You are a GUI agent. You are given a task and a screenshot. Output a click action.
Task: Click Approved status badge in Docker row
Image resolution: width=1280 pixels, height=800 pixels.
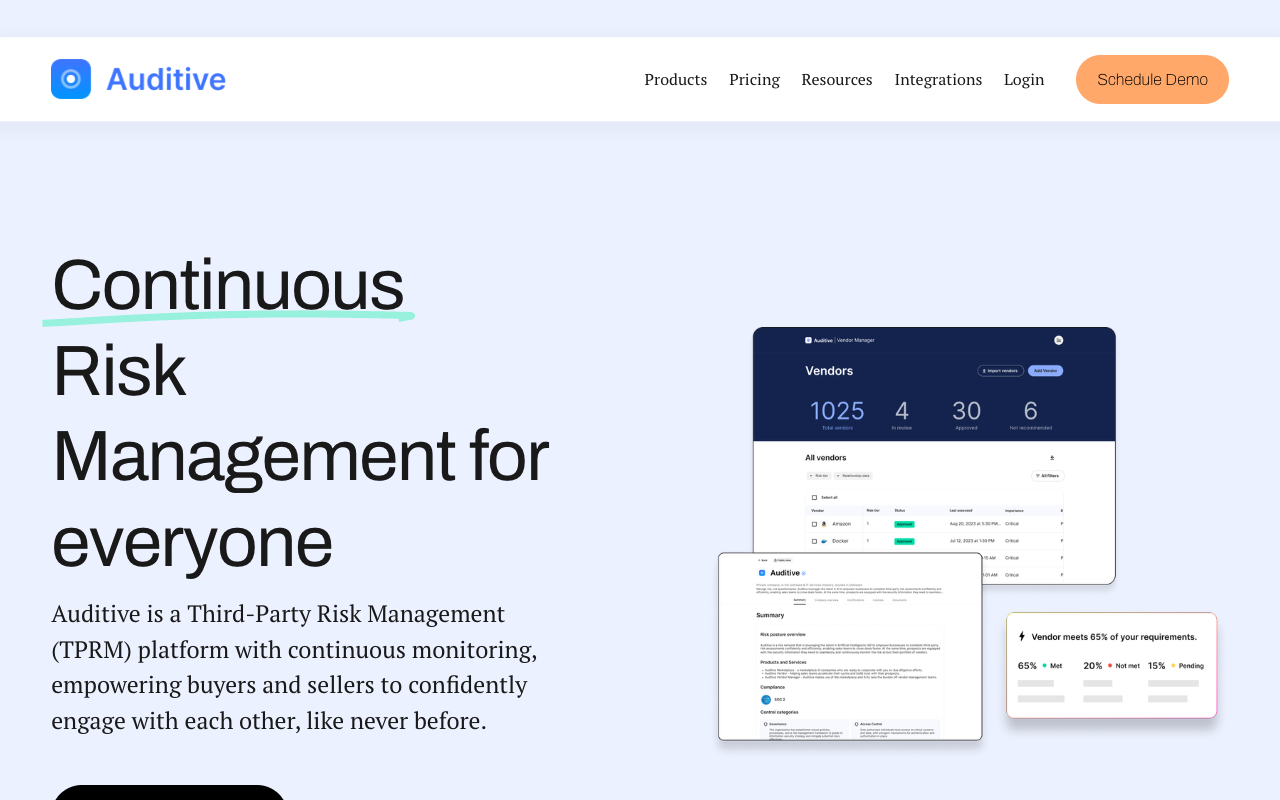(904, 541)
